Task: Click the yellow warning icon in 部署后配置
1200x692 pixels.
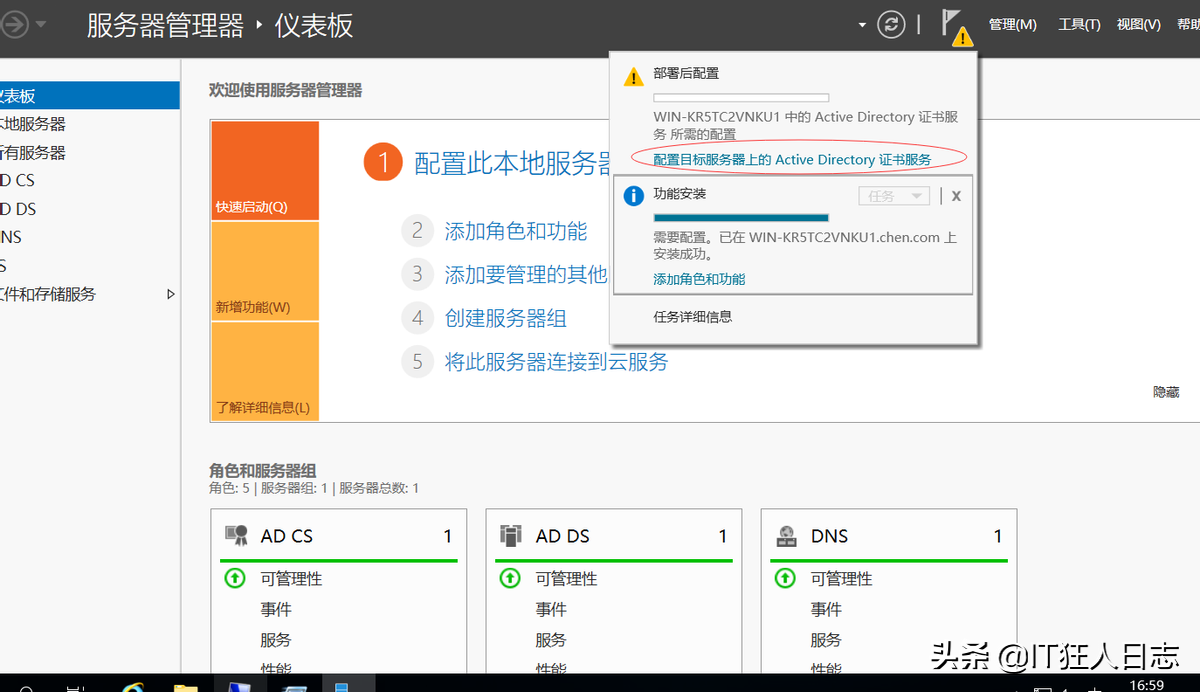Action: click(633, 77)
